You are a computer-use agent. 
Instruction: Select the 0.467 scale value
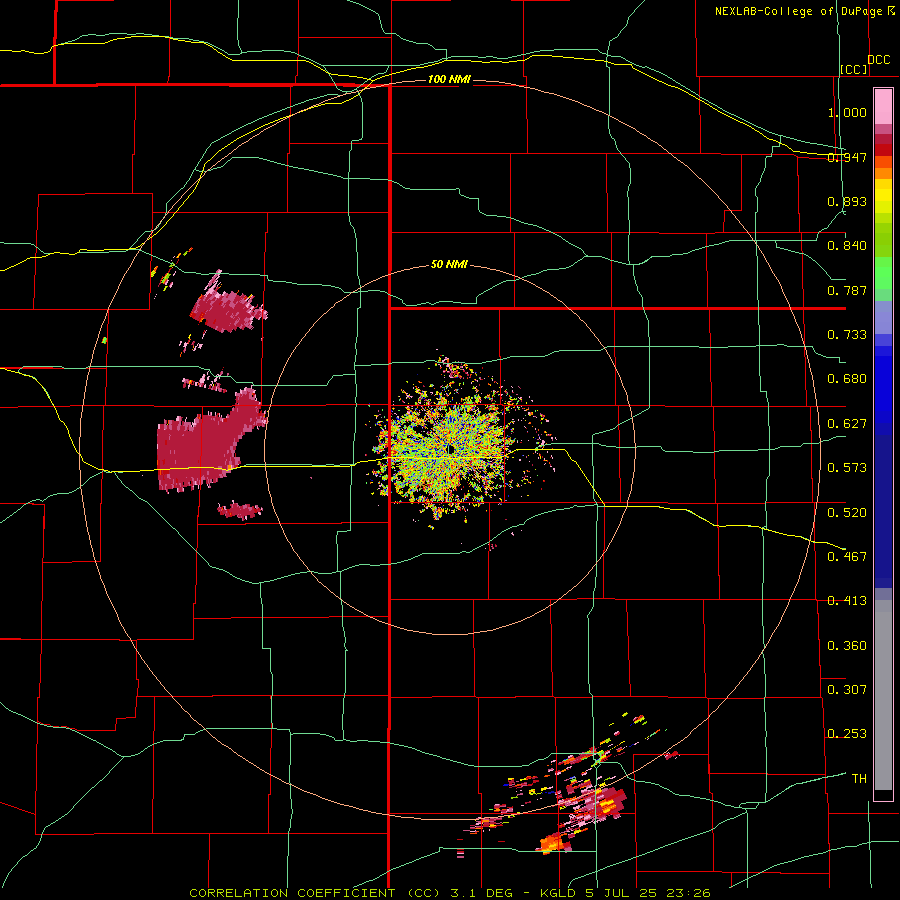point(847,556)
